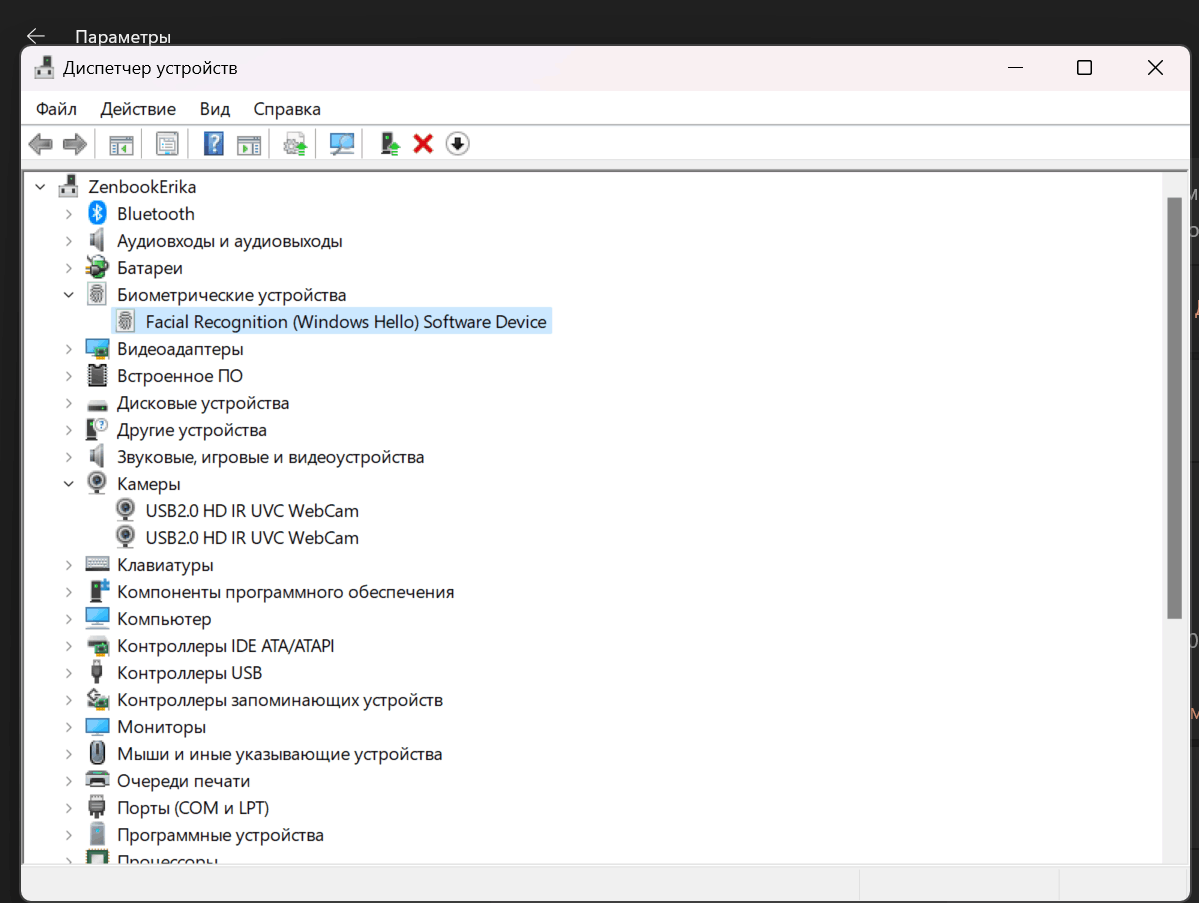The height and width of the screenshot is (903, 1199).
Task: Collapse the ZenbookErika root node
Action: pyautogui.click(x=41, y=187)
